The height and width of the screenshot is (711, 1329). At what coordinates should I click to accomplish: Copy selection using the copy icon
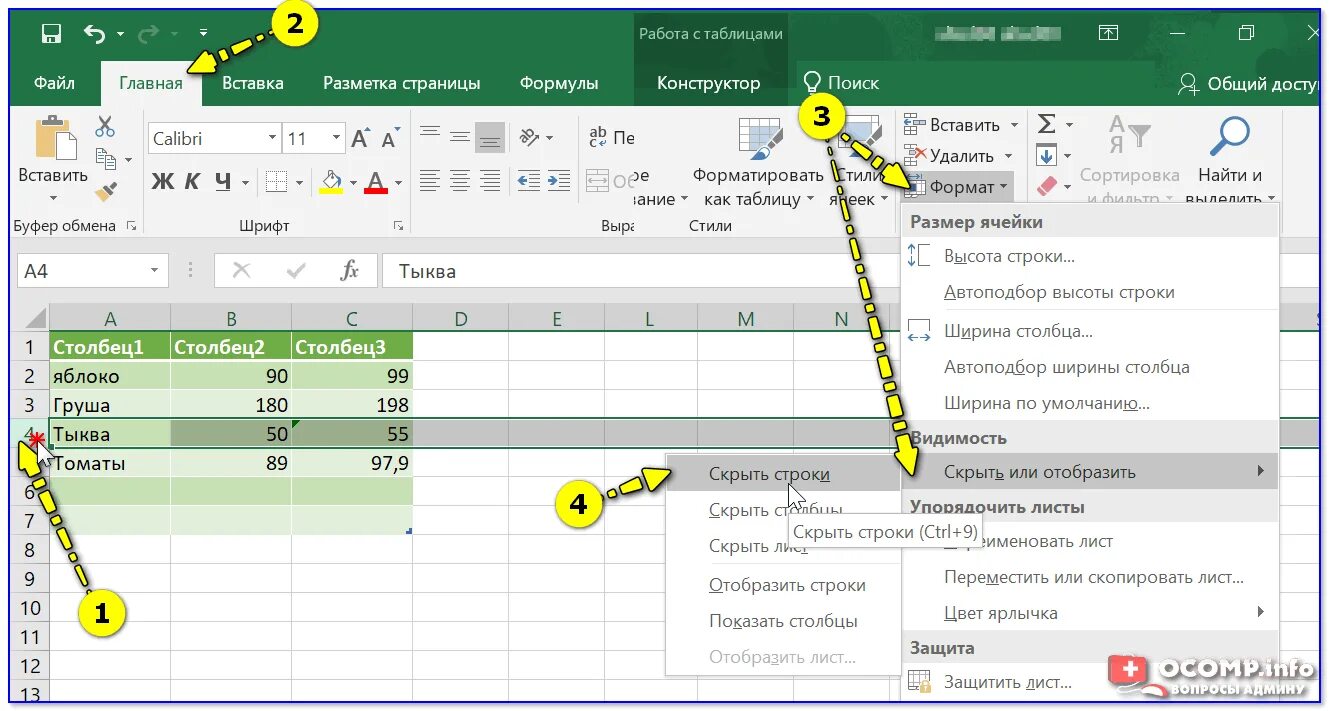point(105,159)
